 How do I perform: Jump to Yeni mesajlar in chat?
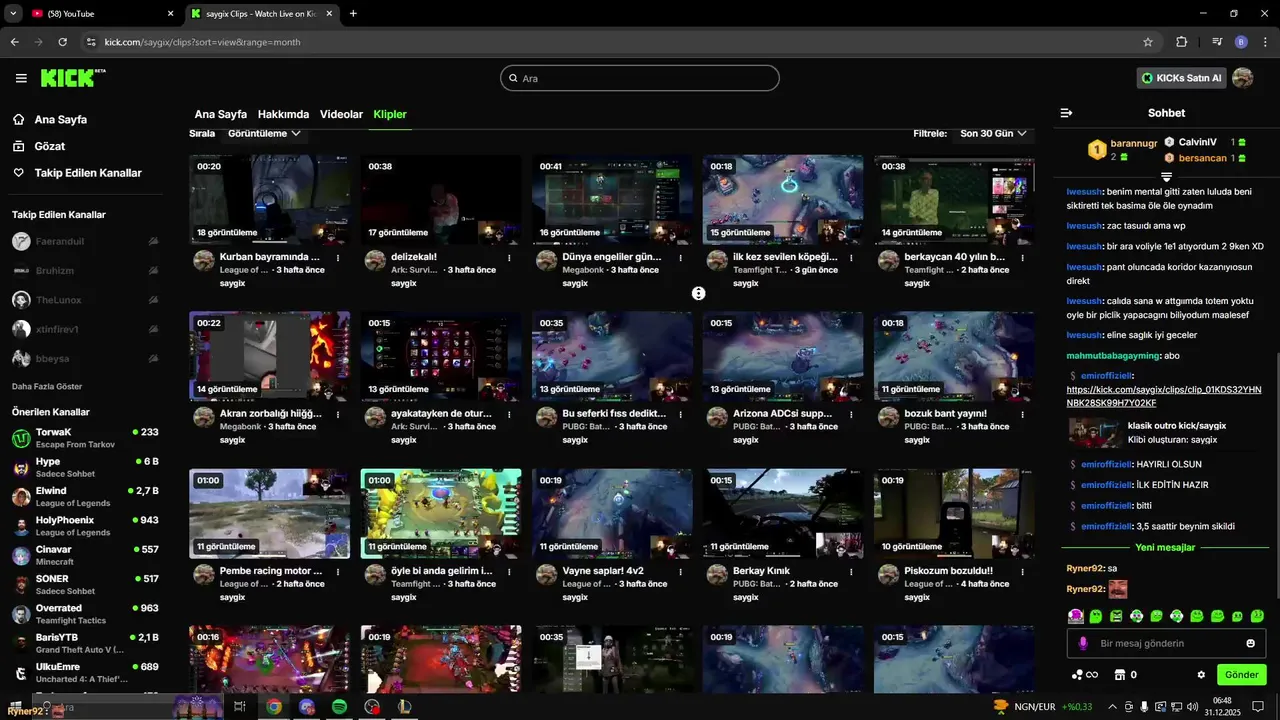1165,548
